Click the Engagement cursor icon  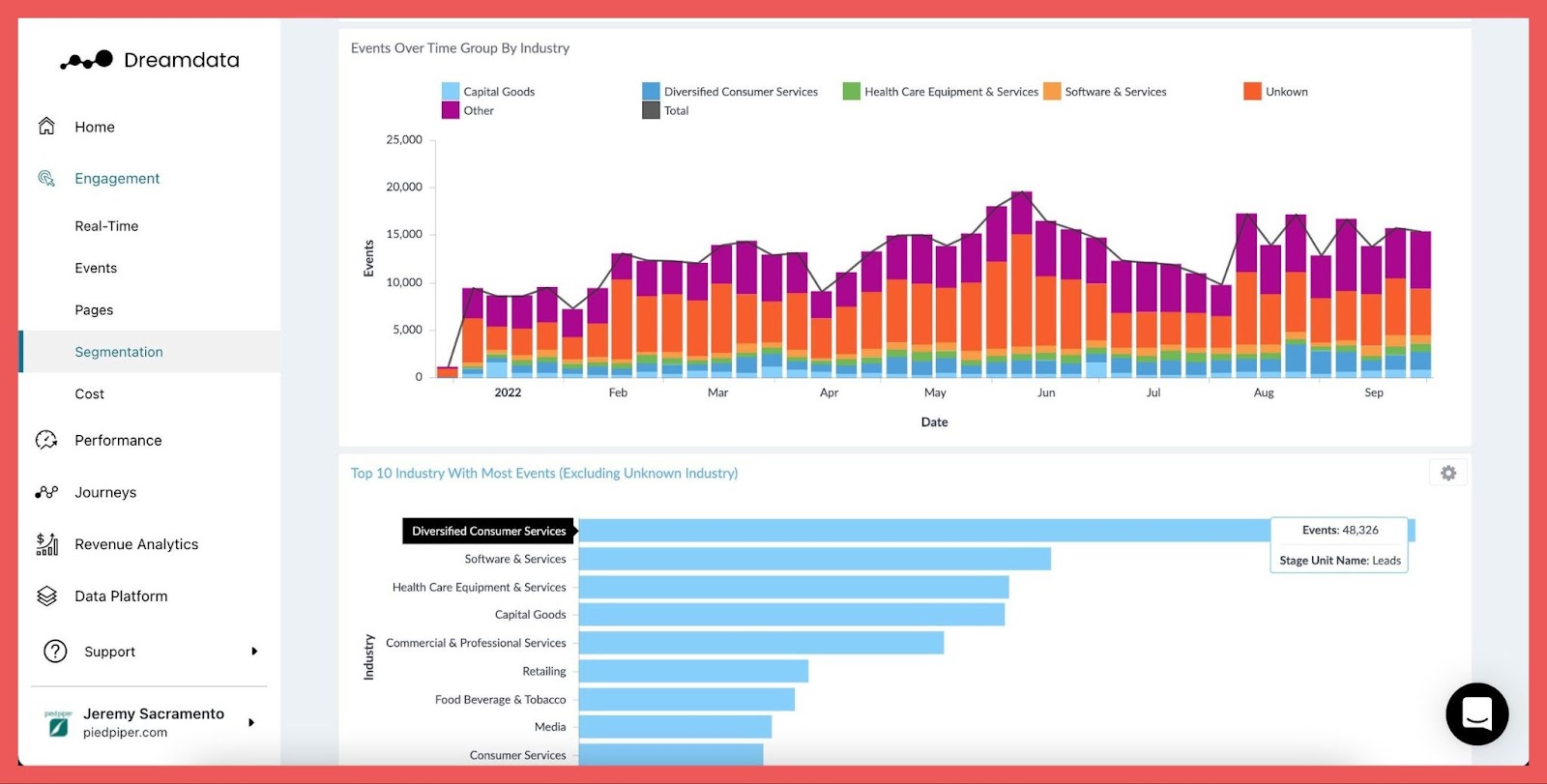(x=46, y=179)
